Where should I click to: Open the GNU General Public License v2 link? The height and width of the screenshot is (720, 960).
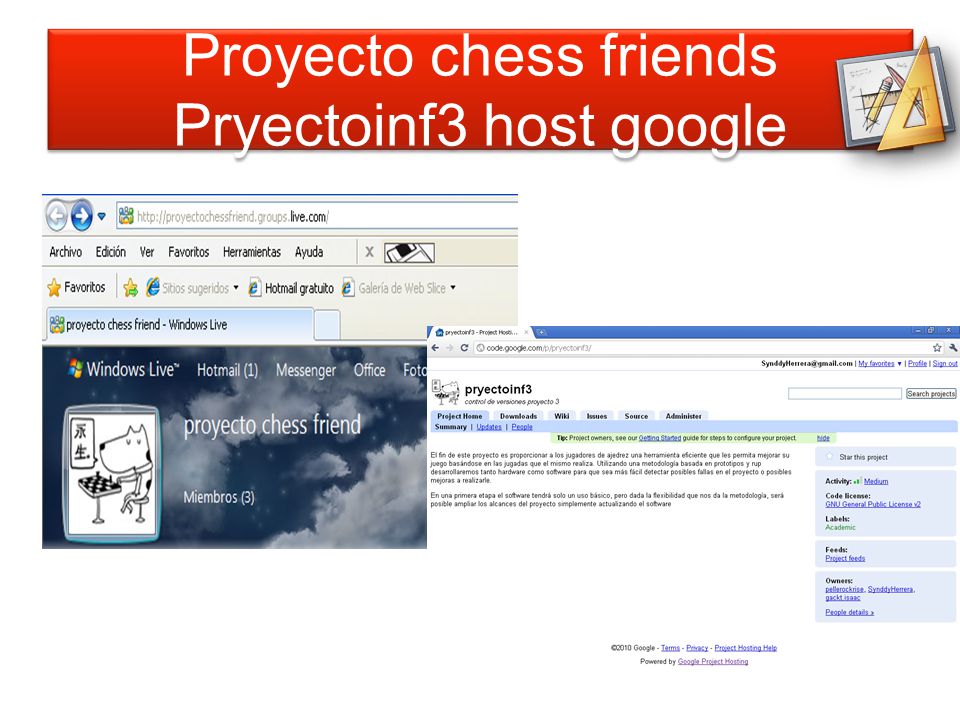pos(872,504)
